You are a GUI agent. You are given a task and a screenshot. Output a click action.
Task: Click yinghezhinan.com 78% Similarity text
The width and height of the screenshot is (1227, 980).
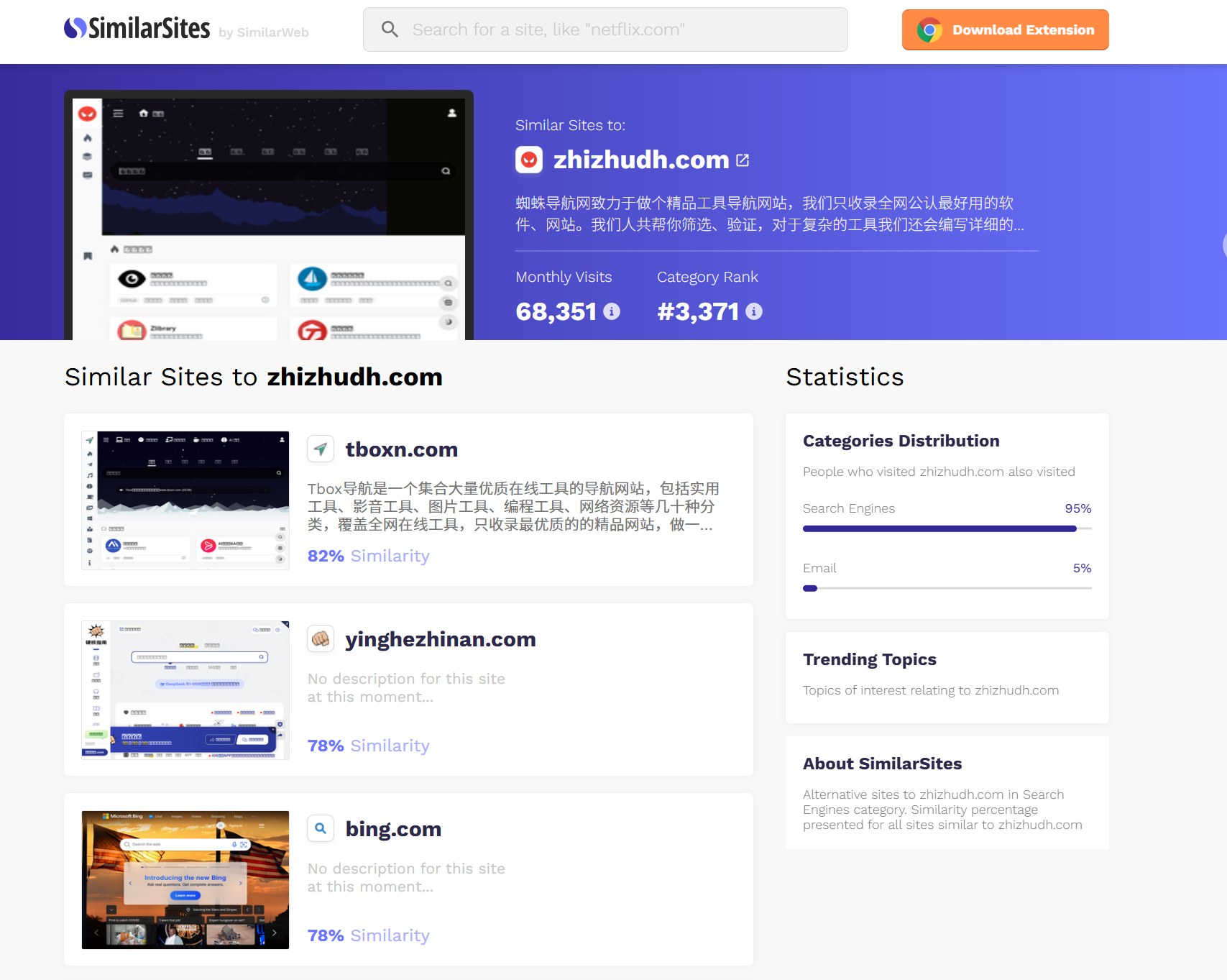[369, 746]
